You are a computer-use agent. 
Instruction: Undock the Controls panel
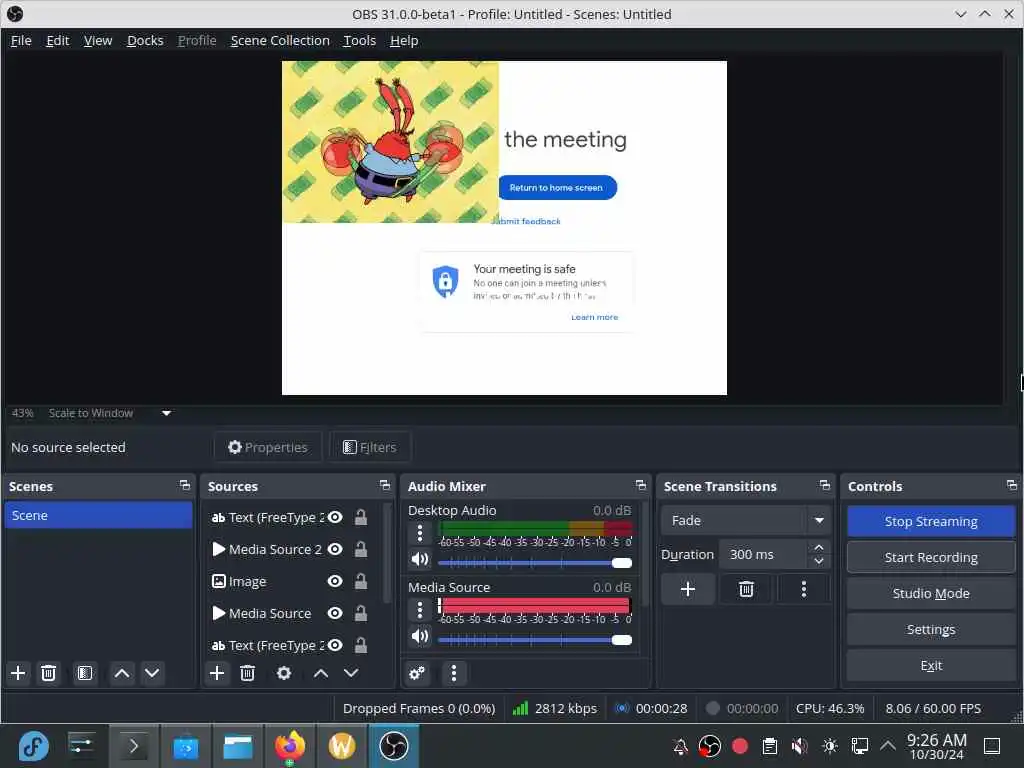(x=1012, y=485)
